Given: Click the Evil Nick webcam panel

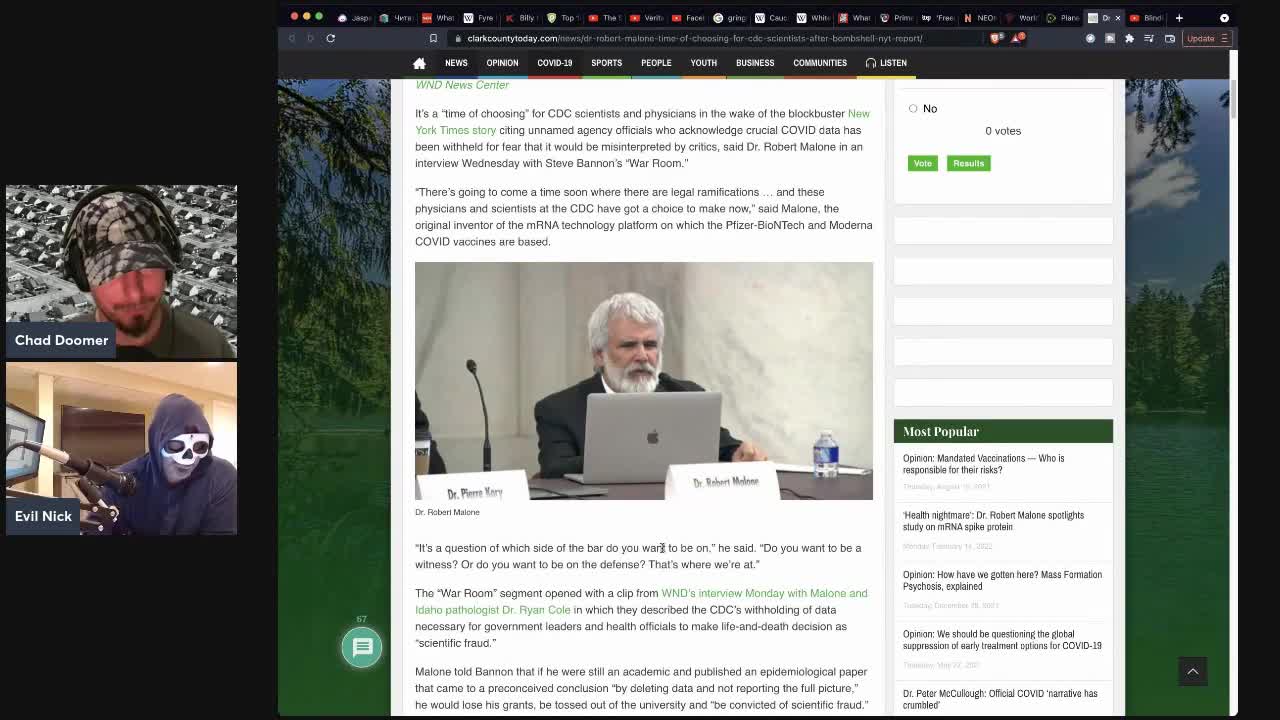Looking at the screenshot, I should pos(121,448).
